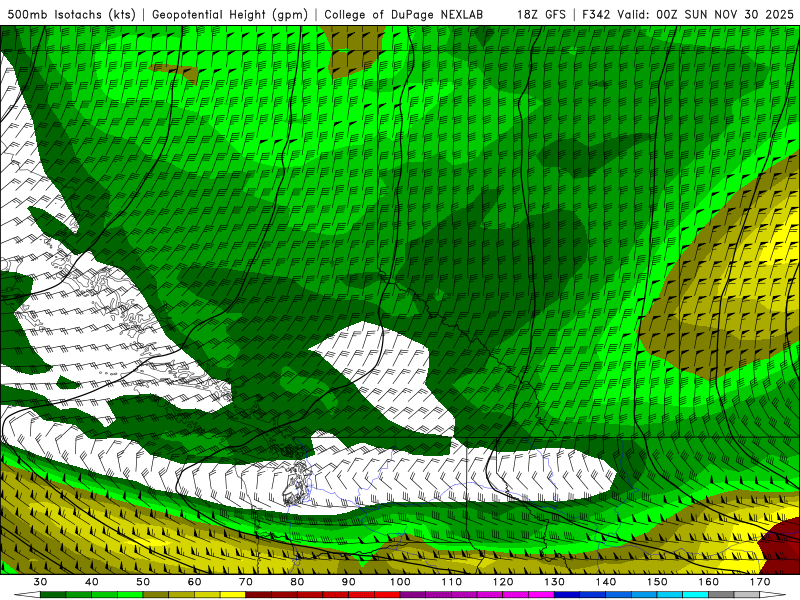800x600 pixels.
Task: Click the 'F342' forecast hour text
Action: (x=596, y=14)
